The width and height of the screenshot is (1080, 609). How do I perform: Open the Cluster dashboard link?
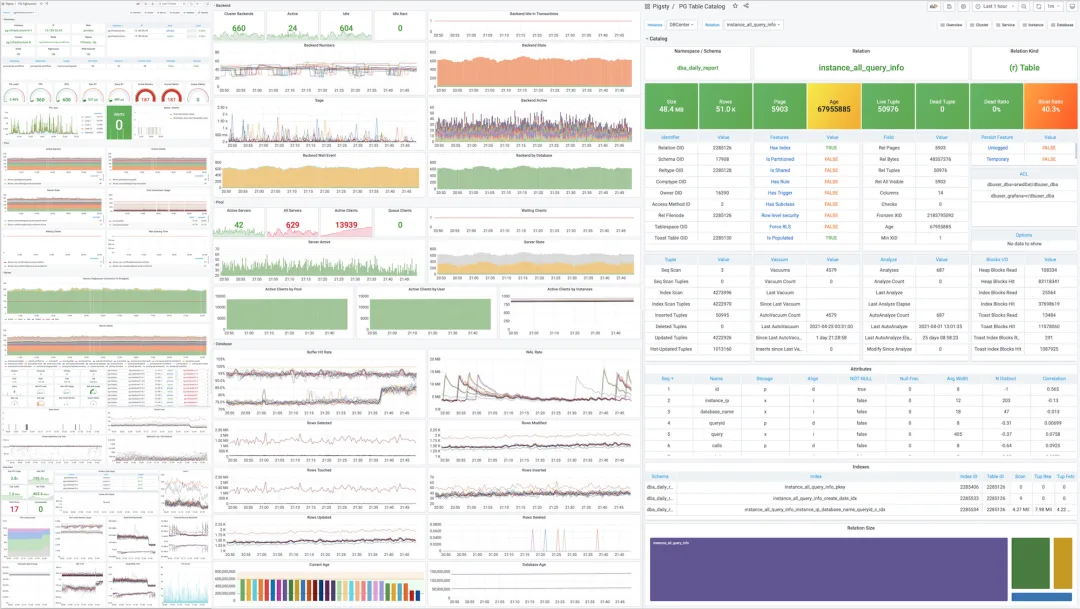tap(979, 25)
